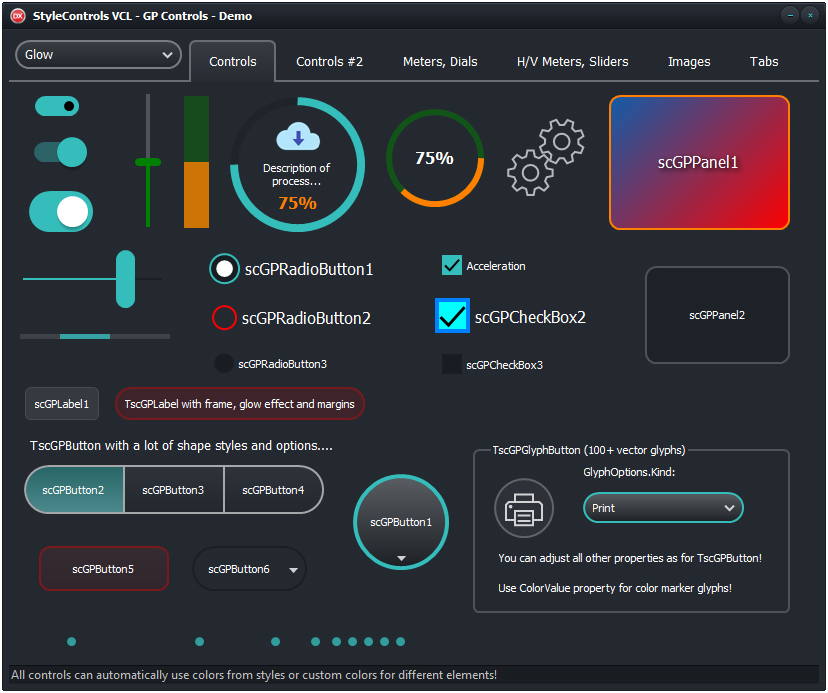Click the status bar message about colors
Viewport: 828px width, 693px height.
point(254,675)
